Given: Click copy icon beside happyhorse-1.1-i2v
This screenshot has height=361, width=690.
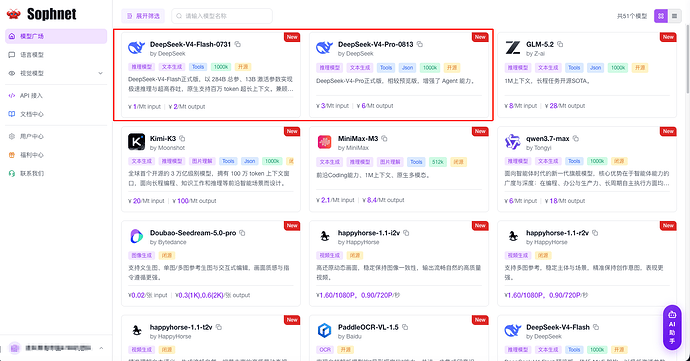Looking at the screenshot, I should point(406,232).
